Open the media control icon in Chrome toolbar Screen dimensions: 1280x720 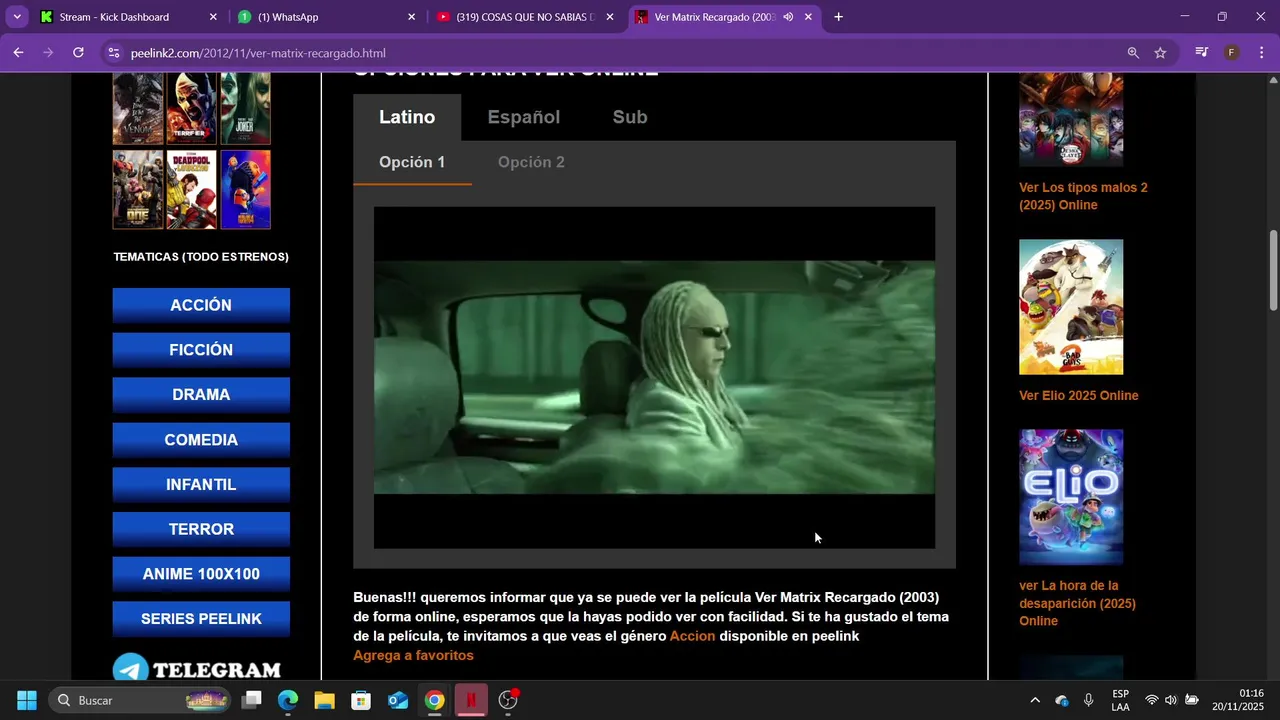point(1202,53)
